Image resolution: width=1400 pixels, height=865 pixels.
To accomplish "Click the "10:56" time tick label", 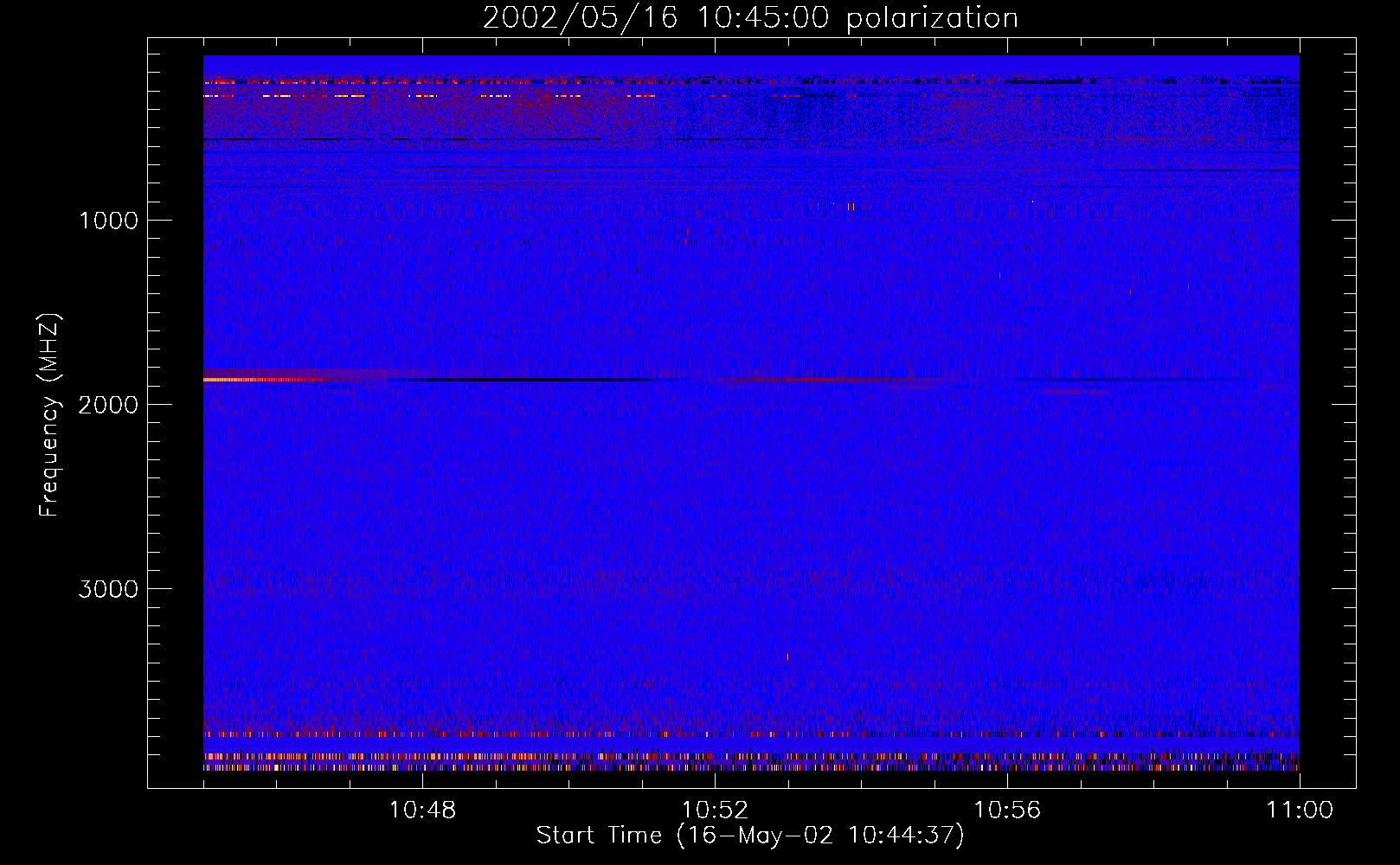I will point(1007,811).
